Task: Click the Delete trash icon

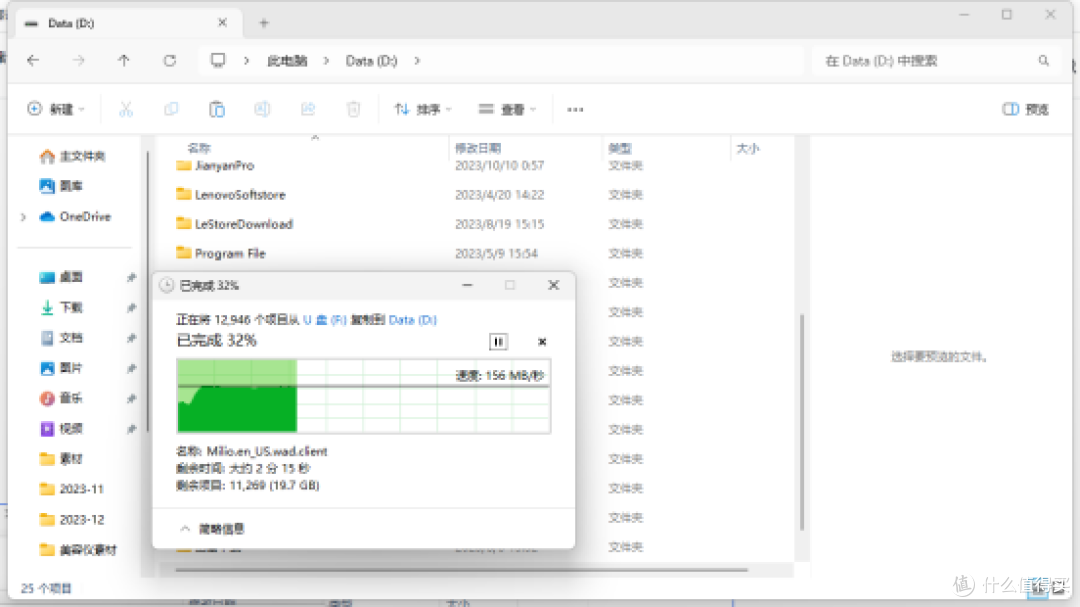Action: click(353, 109)
